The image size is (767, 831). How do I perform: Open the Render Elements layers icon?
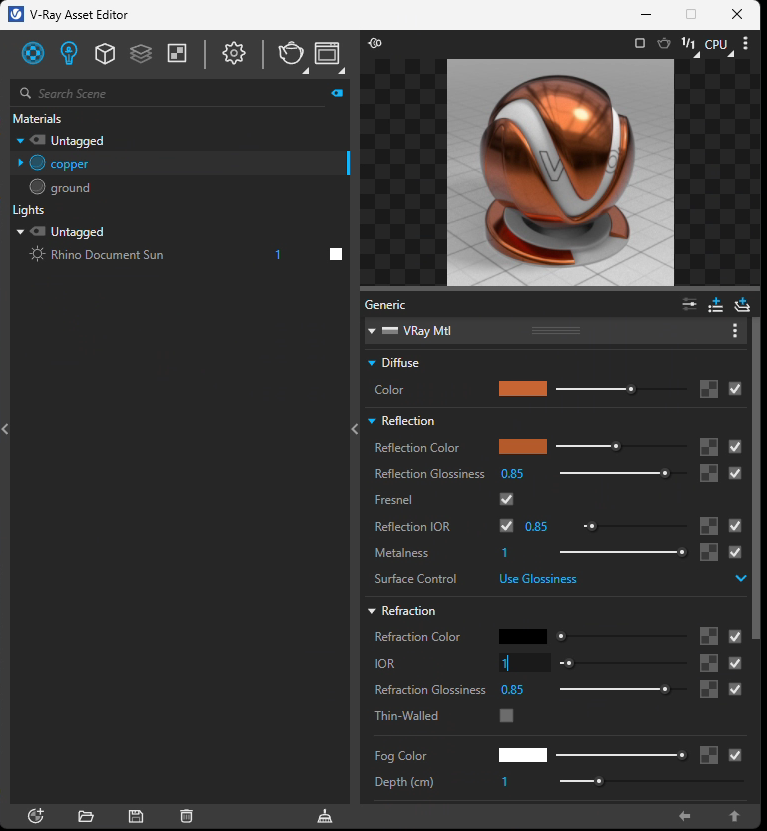click(x=141, y=54)
